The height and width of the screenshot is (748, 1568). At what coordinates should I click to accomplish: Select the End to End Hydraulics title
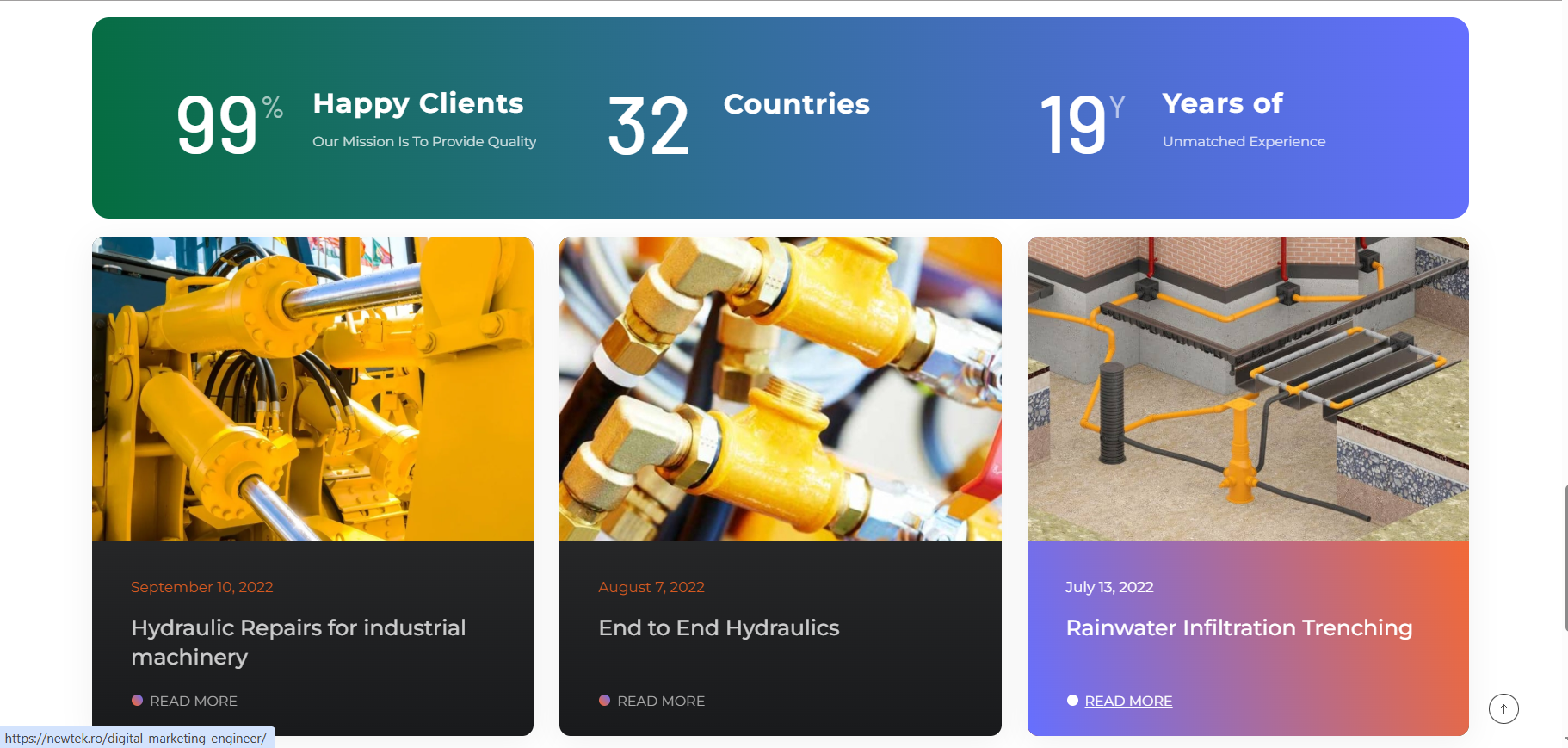pos(719,628)
